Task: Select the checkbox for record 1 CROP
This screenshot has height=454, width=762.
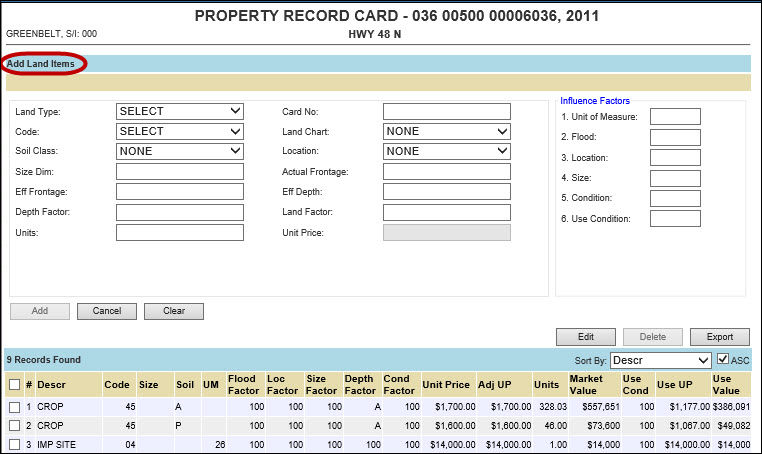Action: (14, 407)
